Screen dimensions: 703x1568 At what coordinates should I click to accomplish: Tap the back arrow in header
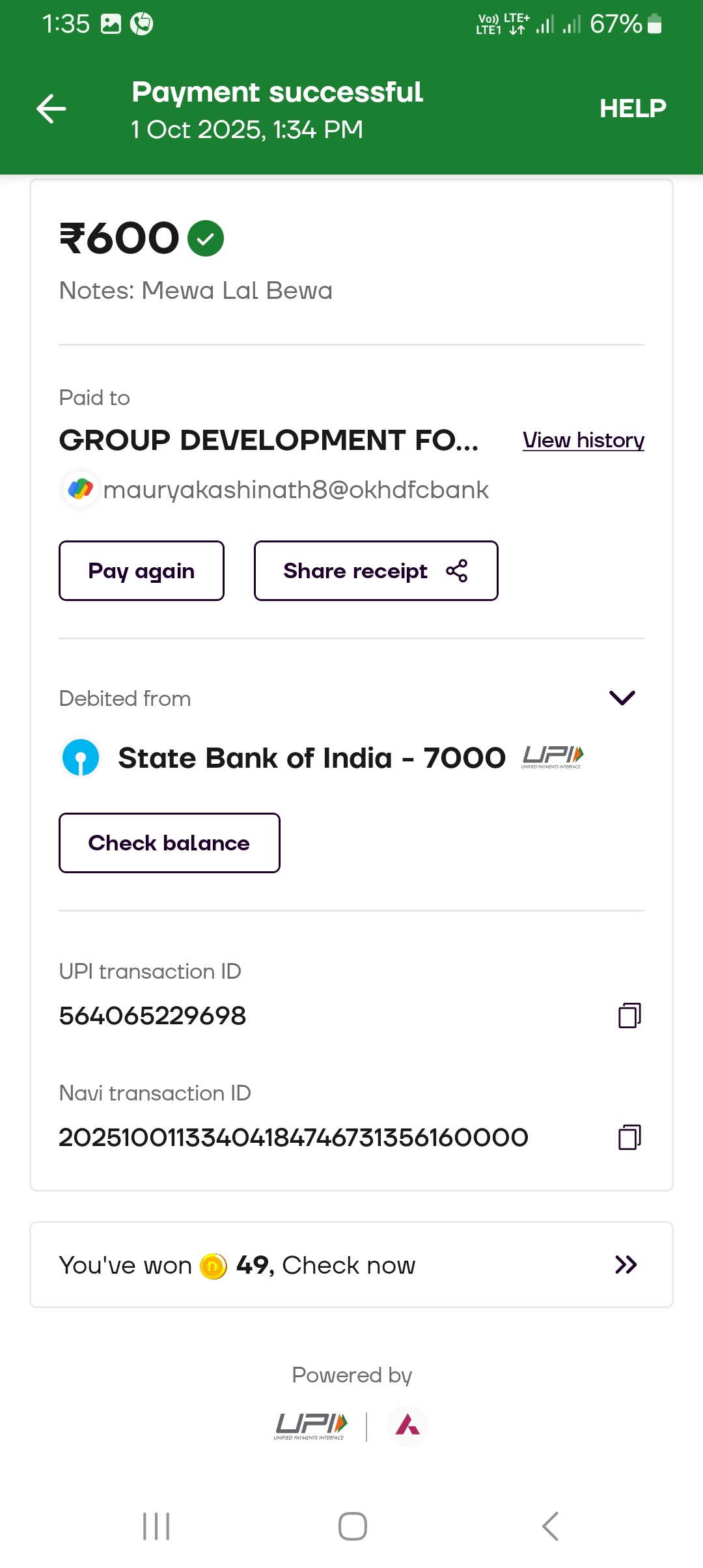[51, 108]
